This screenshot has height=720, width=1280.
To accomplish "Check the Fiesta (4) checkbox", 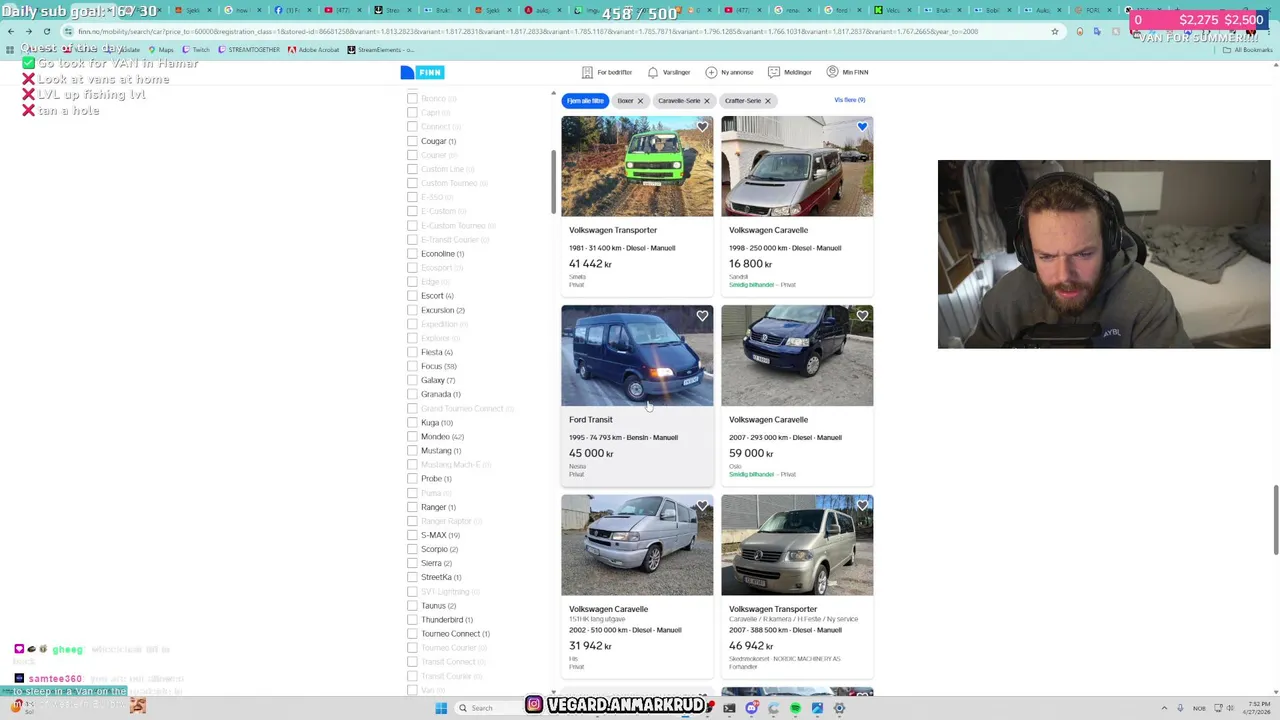I will click(x=412, y=352).
